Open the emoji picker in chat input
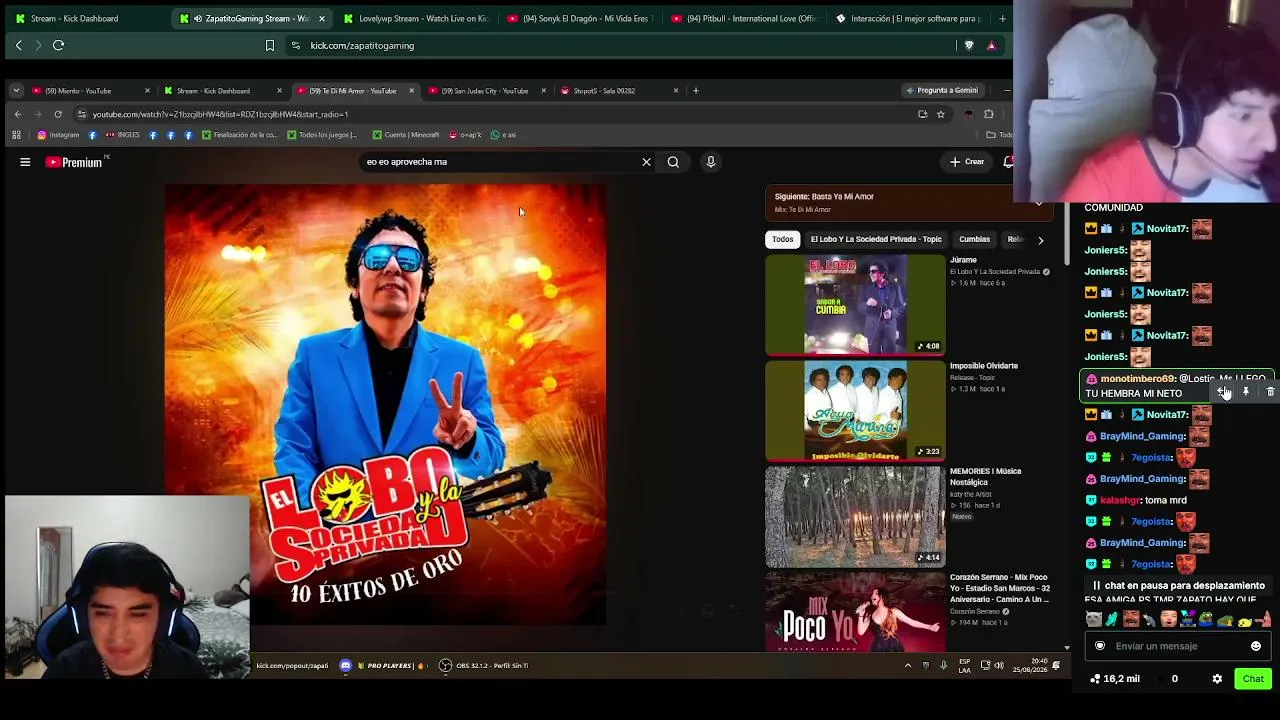The image size is (1280, 720). click(x=1256, y=646)
